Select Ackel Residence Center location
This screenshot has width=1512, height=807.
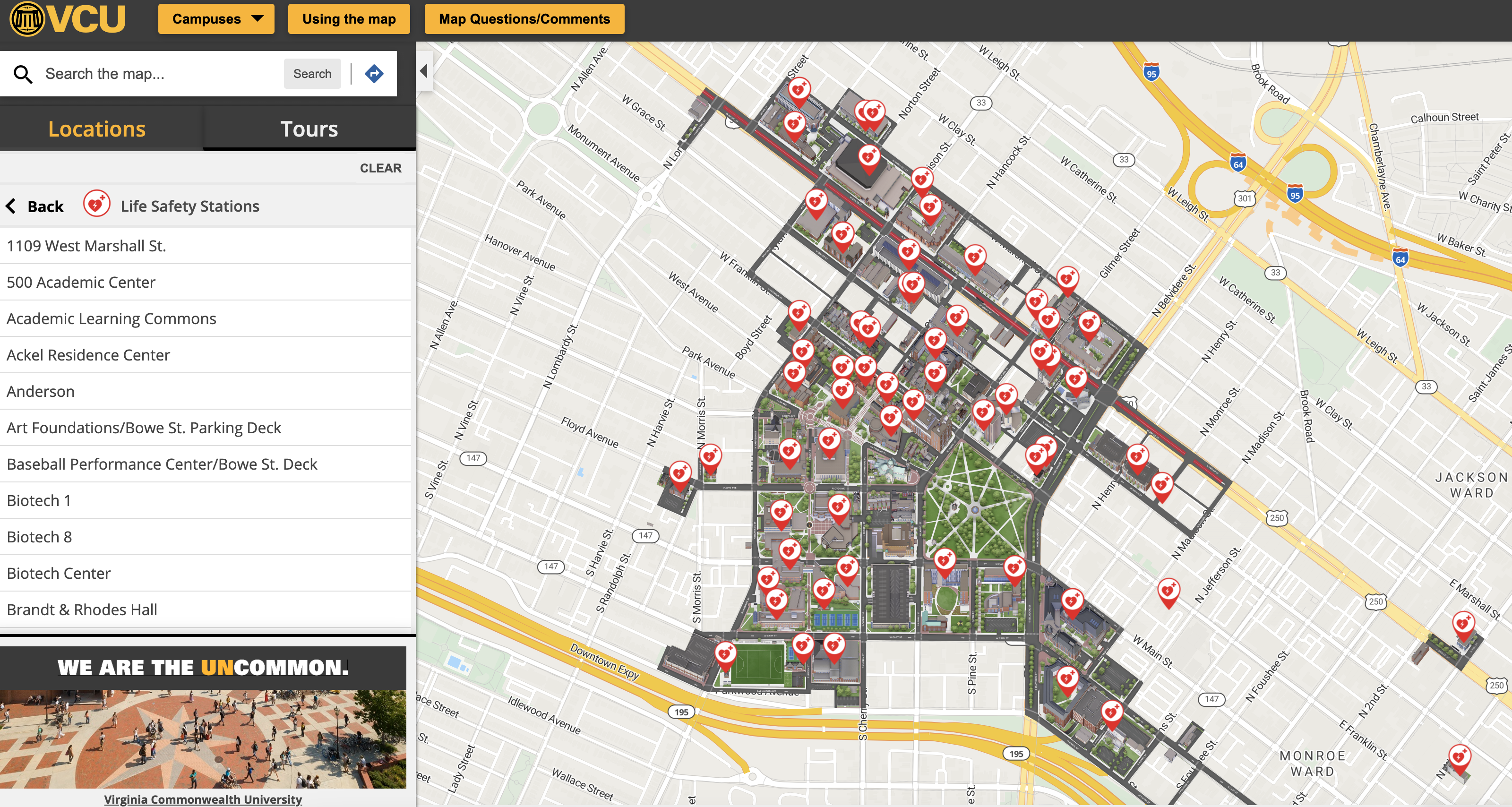pos(206,355)
